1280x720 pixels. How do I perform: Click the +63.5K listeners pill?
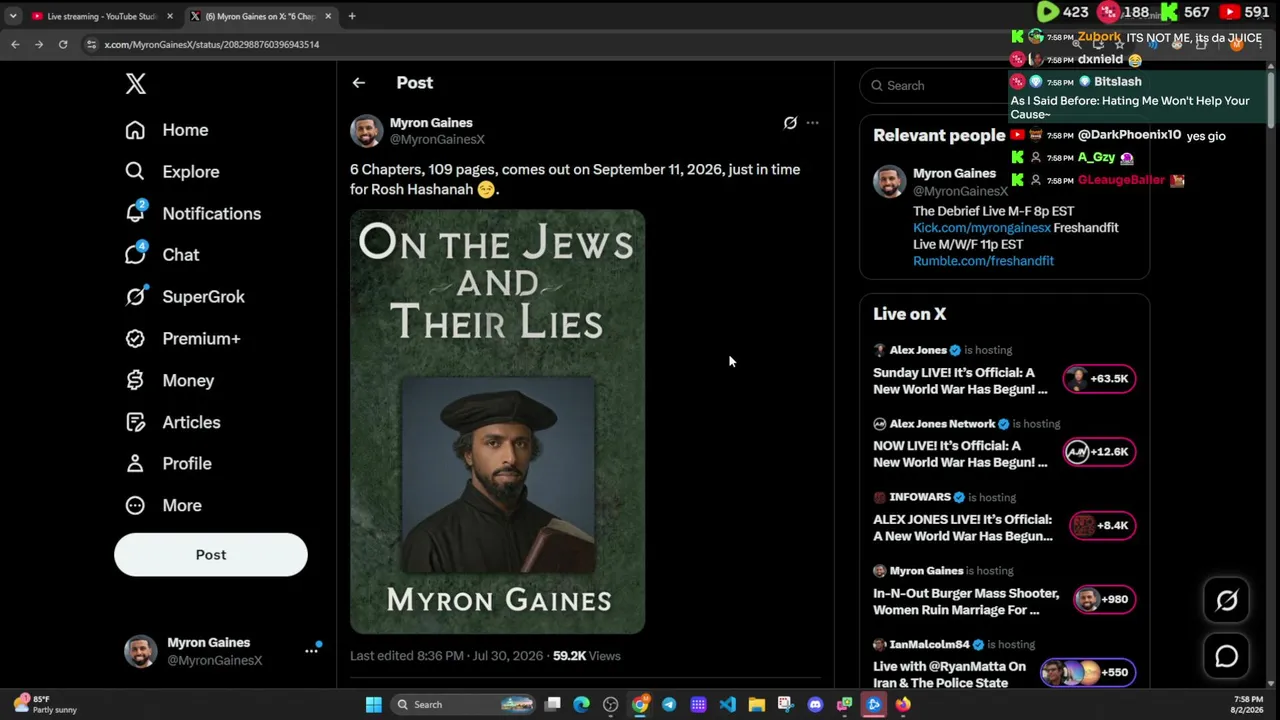click(x=1098, y=379)
